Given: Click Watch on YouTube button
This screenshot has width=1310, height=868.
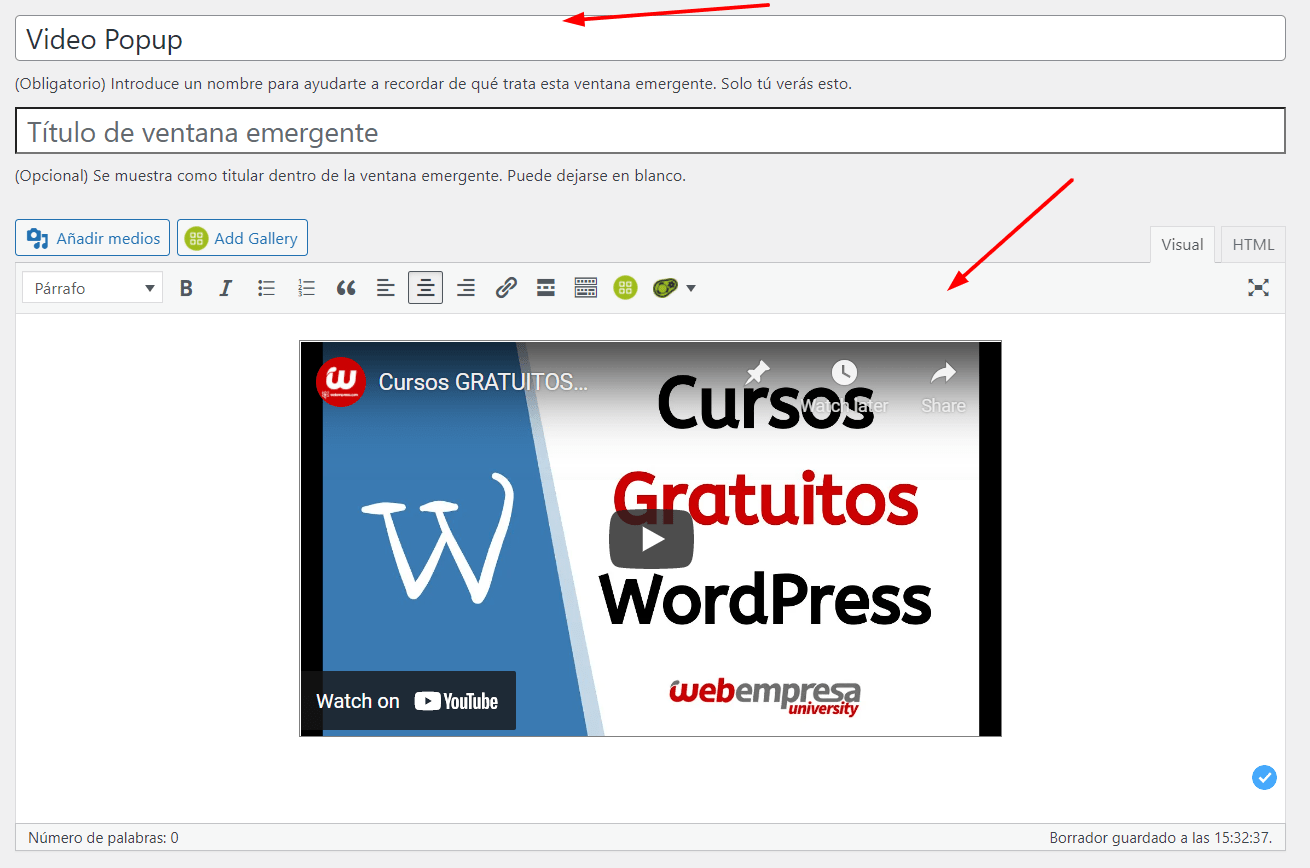Looking at the screenshot, I should click(408, 701).
